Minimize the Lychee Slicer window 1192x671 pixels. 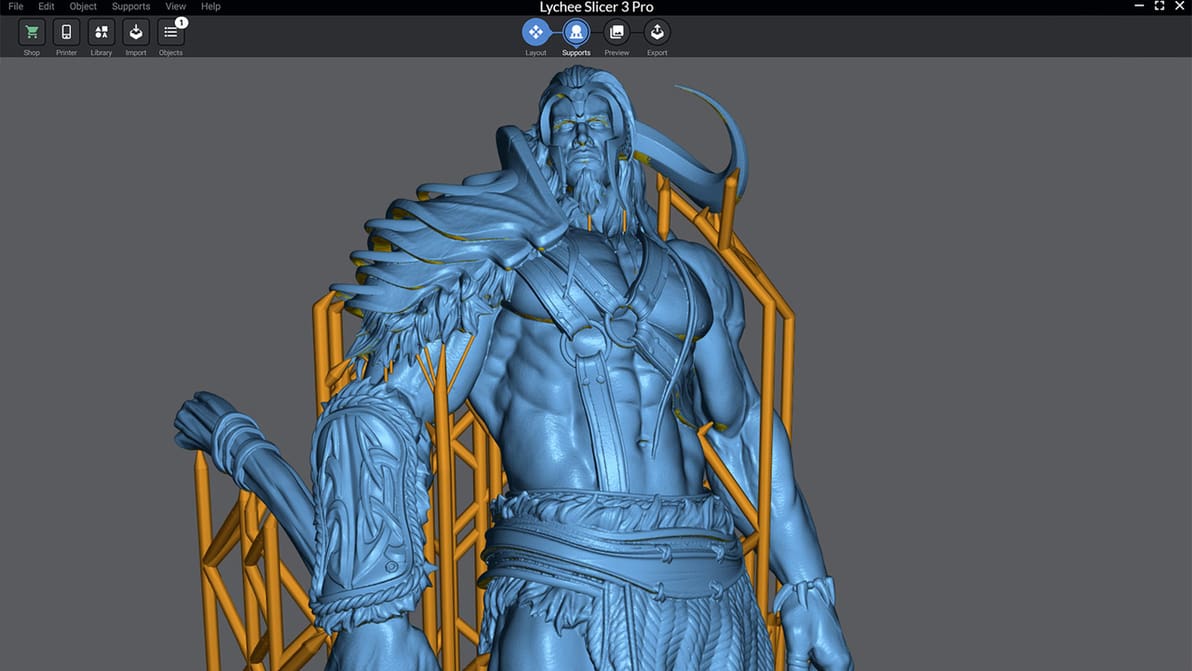point(1139,6)
